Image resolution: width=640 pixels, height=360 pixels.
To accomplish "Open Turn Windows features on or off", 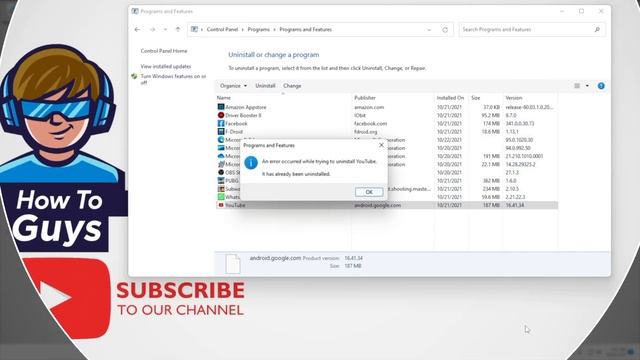I will tap(173, 79).
